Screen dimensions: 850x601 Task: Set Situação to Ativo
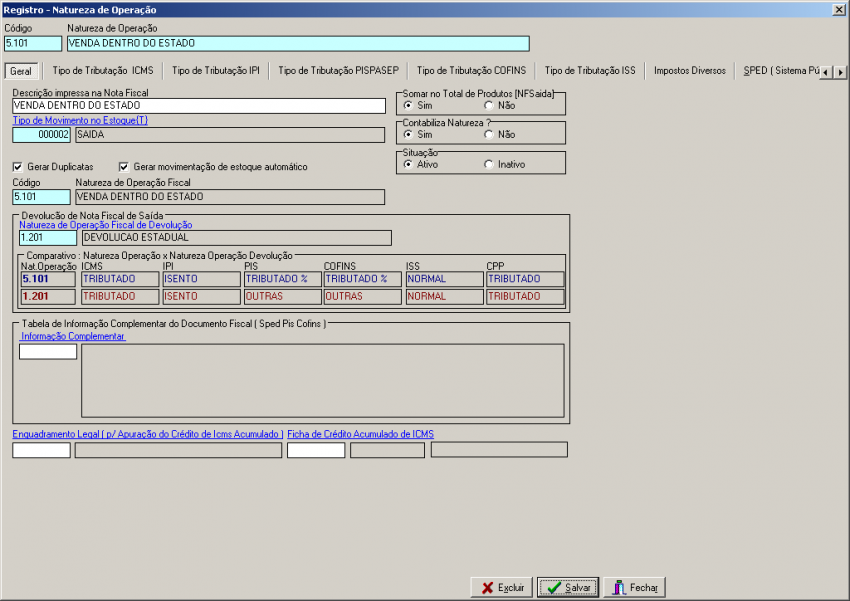pos(408,164)
